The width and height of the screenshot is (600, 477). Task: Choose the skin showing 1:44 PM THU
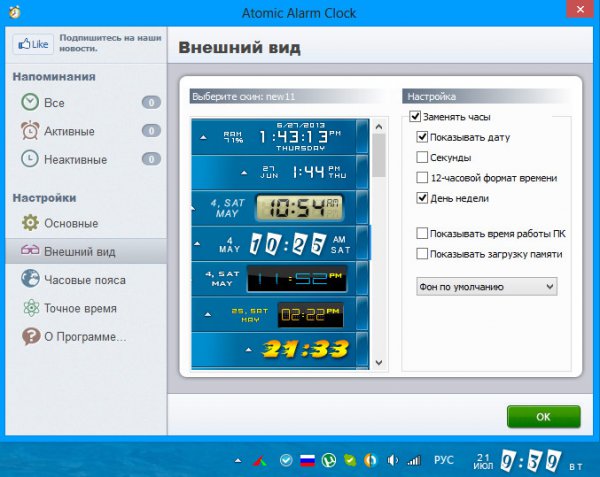(280, 172)
